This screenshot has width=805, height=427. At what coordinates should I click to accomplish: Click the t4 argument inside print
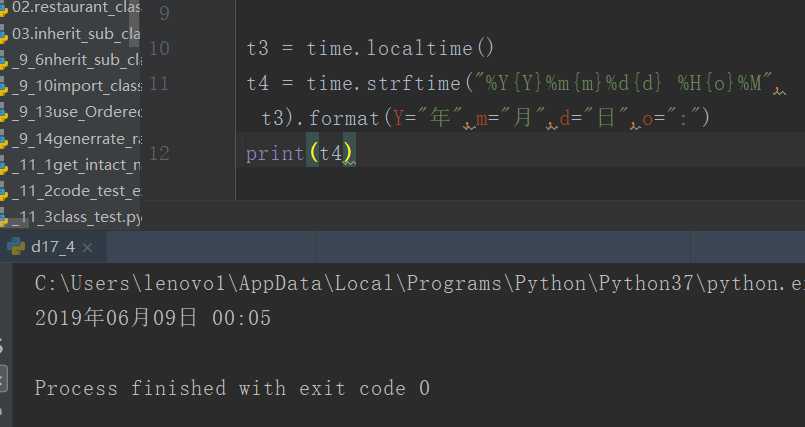(331, 153)
